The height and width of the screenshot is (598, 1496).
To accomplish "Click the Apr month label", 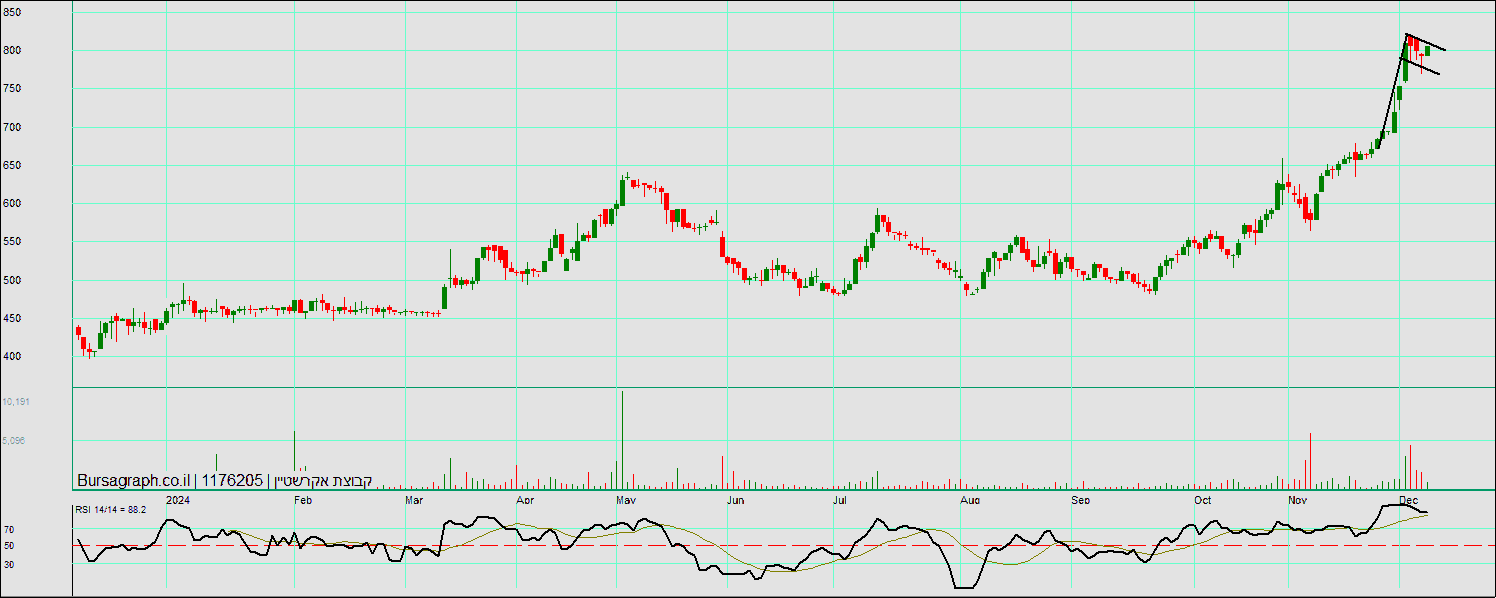I will (x=524, y=499).
